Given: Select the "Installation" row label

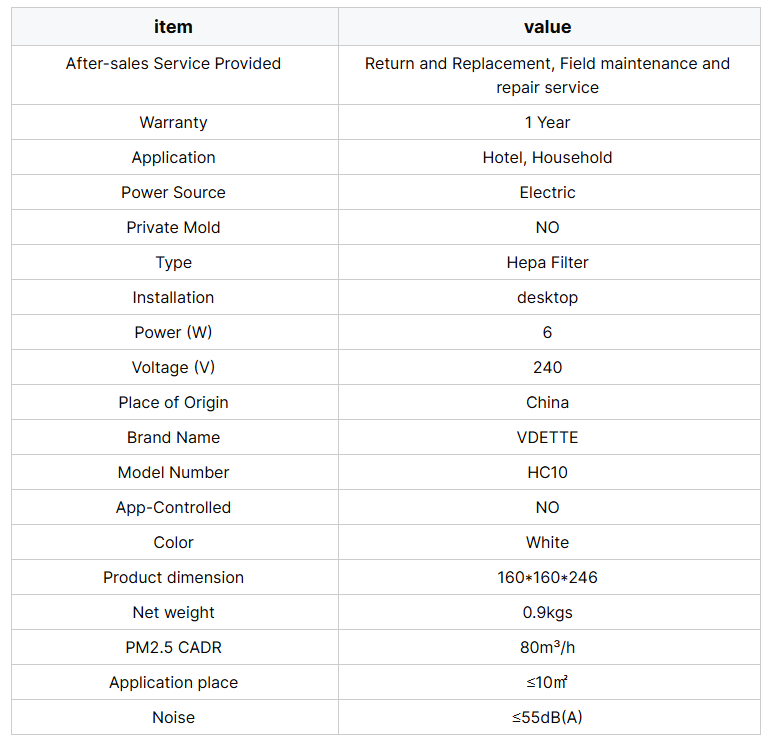Looking at the screenshot, I should (x=173, y=297).
